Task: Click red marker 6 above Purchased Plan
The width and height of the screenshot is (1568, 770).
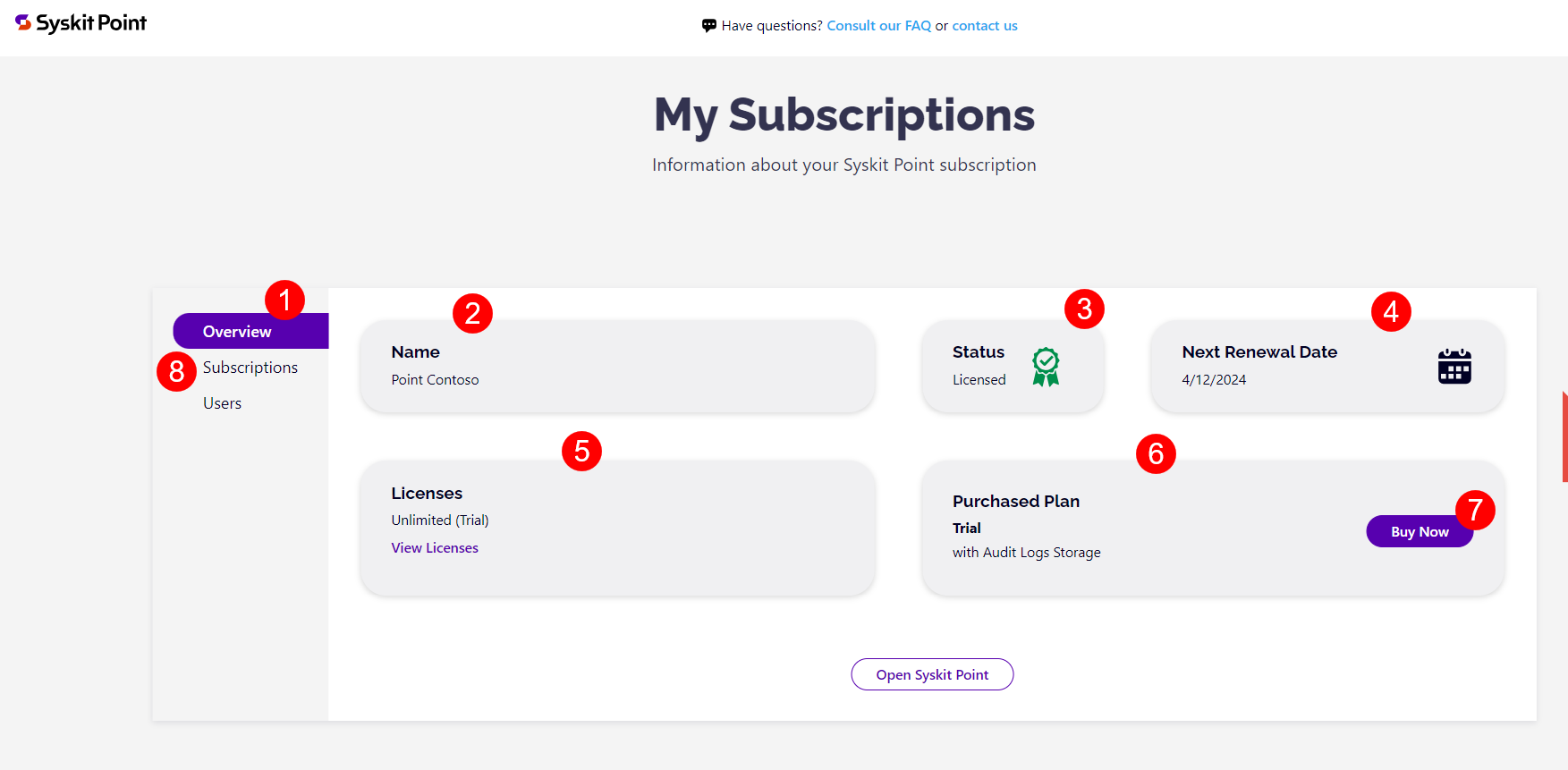Action: coord(1156,453)
